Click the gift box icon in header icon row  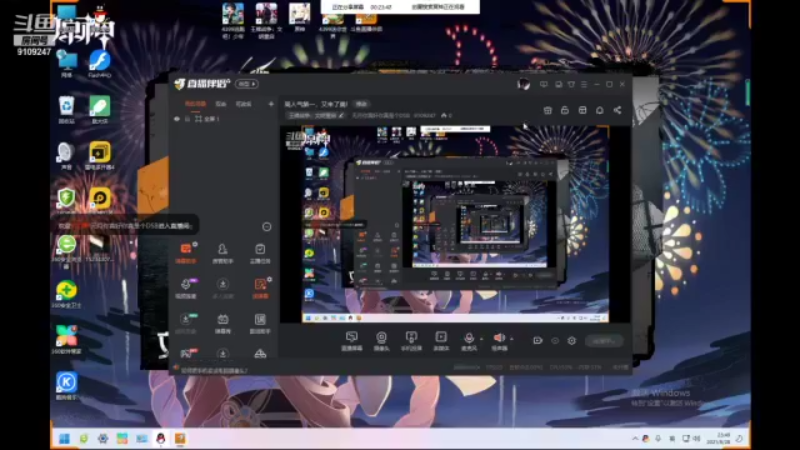[547, 110]
